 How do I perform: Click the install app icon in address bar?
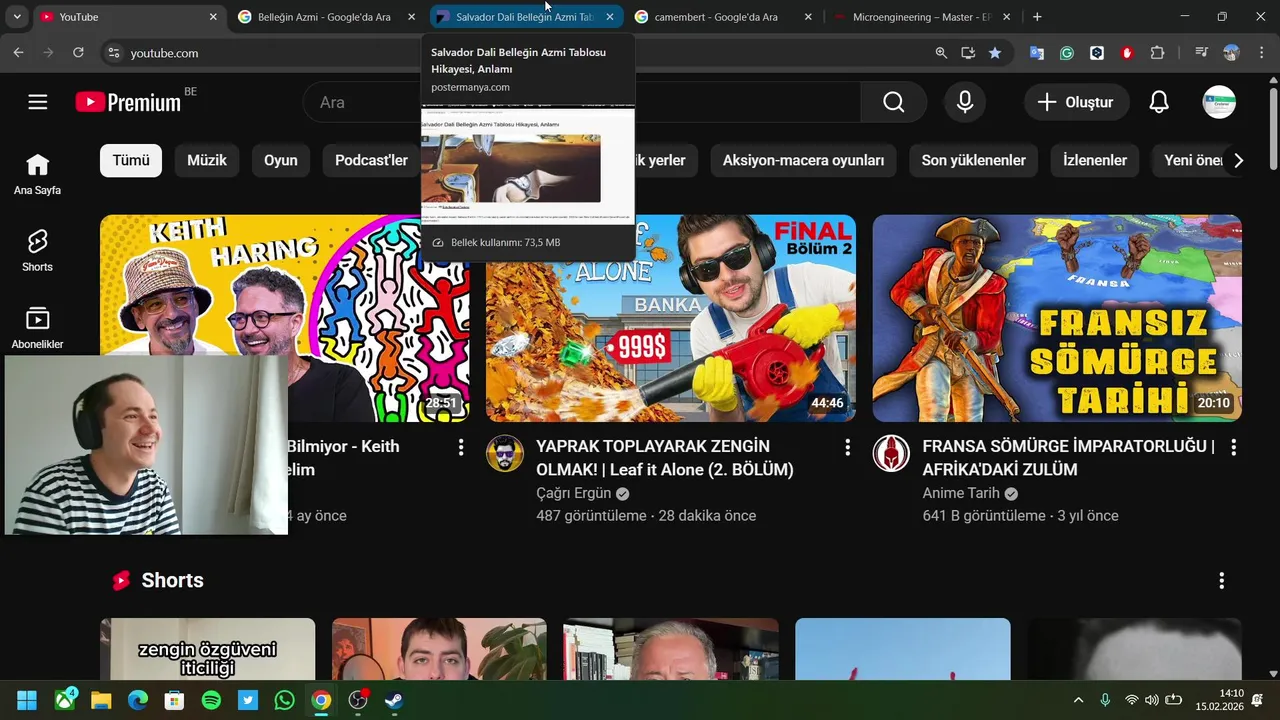coord(968,53)
